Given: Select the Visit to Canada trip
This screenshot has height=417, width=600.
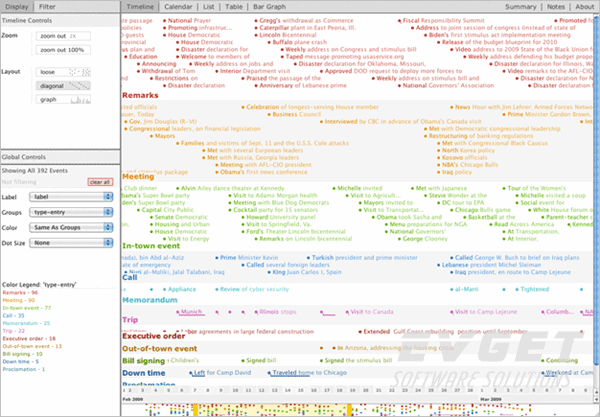Looking at the screenshot, I should (x=370, y=312).
